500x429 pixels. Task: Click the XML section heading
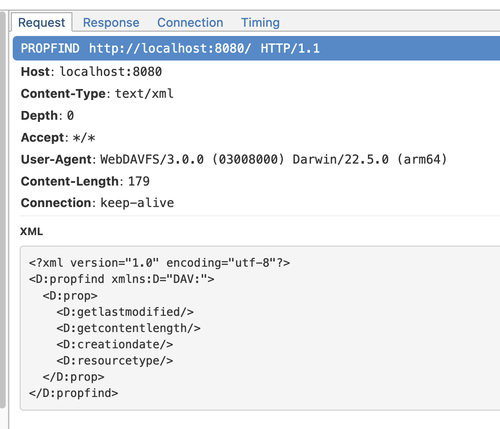click(x=32, y=231)
